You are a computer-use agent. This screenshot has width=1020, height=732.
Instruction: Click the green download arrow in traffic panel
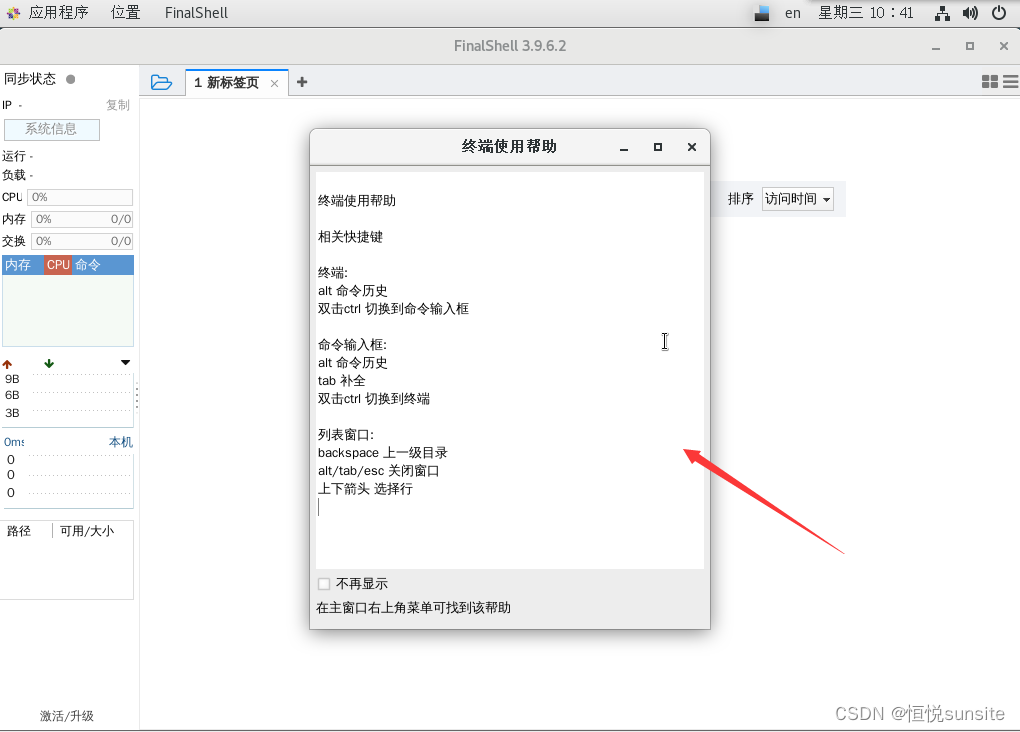click(x=48, y=362)
